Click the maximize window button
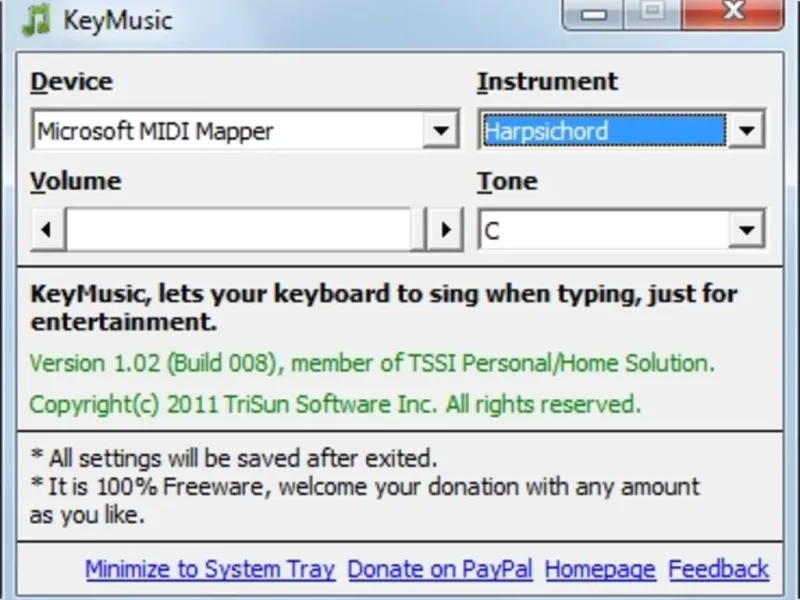 click(x=652, y=13)
